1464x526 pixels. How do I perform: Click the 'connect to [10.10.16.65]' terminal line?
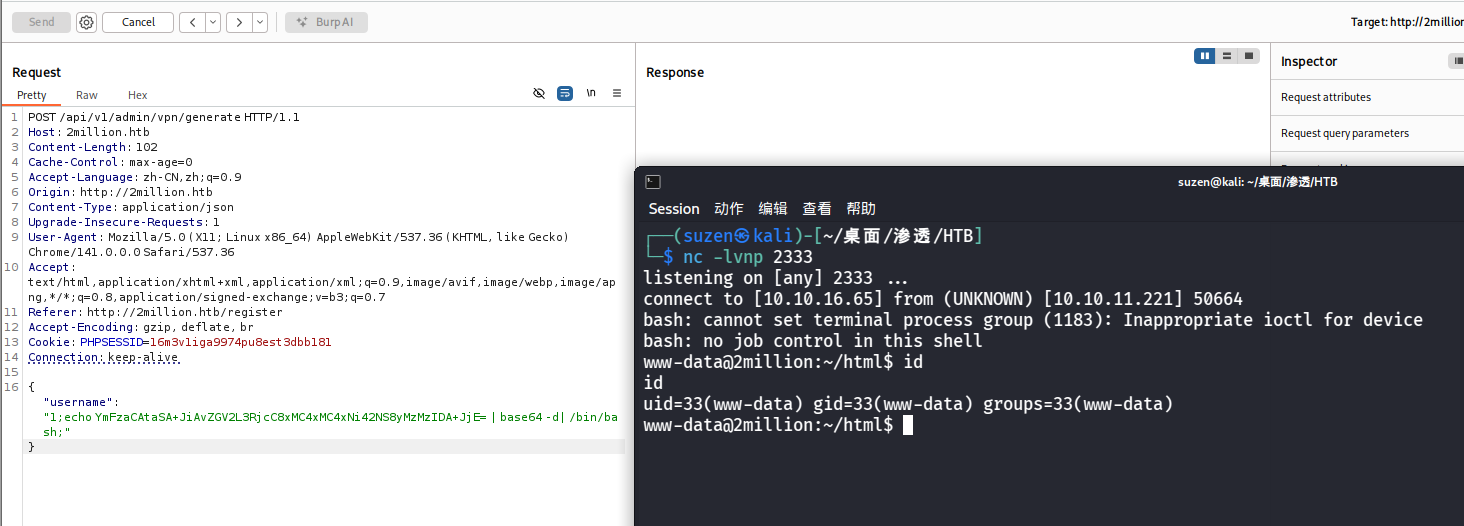click(x=943, y=299)
